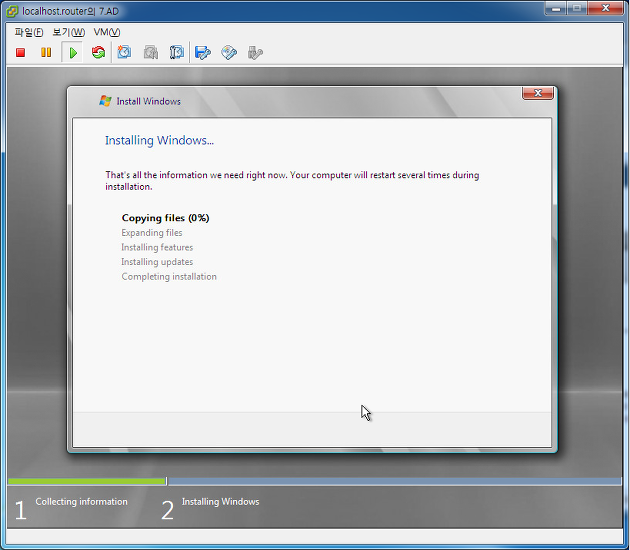Close the VM console window
The image size is (630, 550).
tap(605, 8)
